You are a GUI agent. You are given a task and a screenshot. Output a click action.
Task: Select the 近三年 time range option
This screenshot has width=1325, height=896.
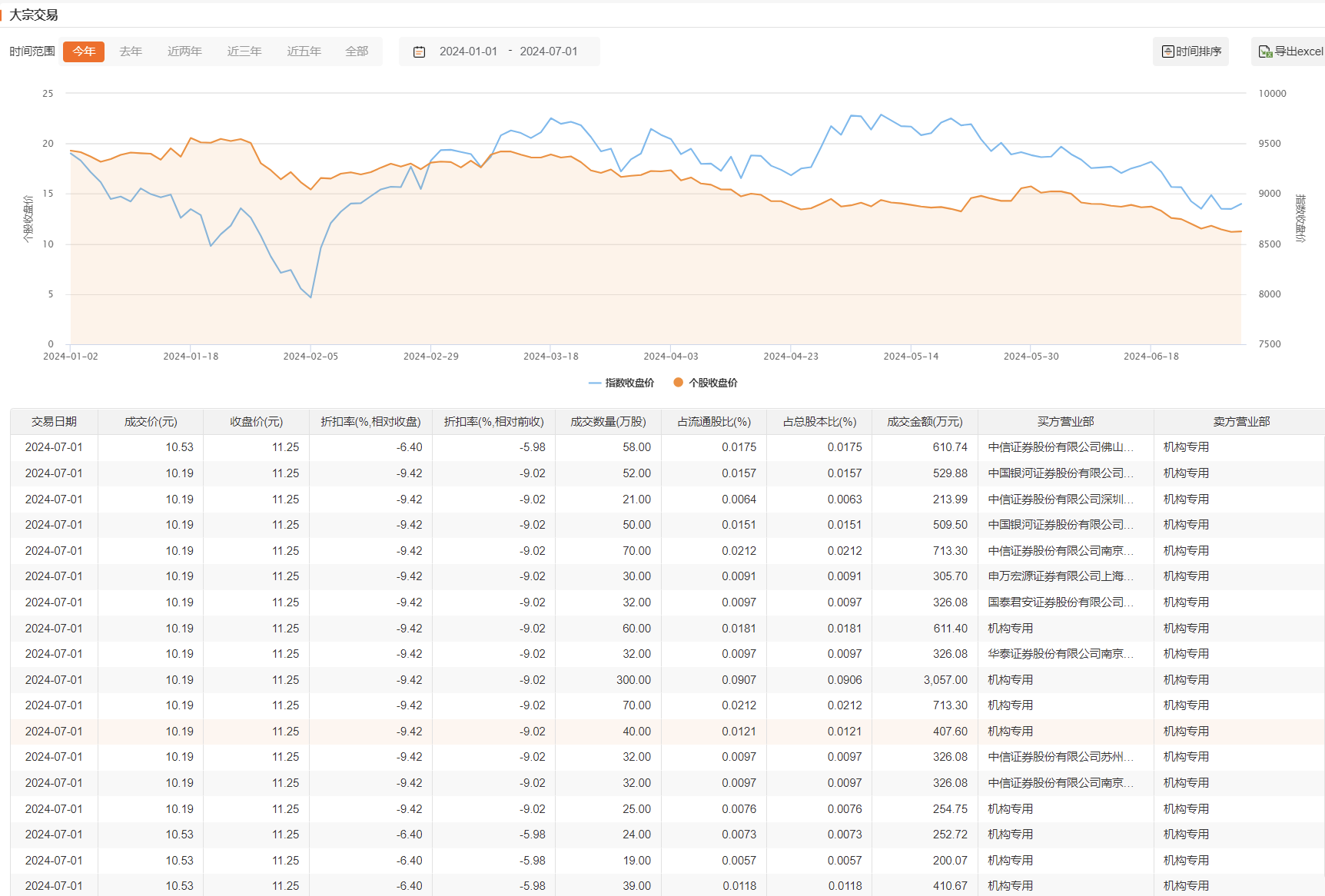coord(244,51)
